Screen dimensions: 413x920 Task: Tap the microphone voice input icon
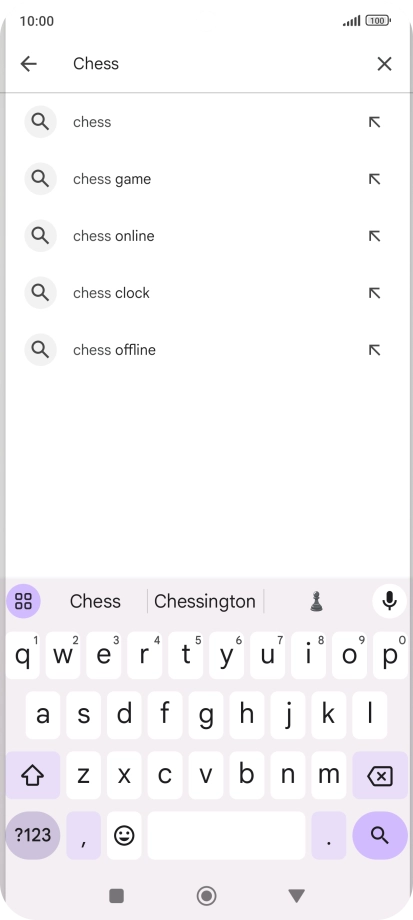pos(390,601)
